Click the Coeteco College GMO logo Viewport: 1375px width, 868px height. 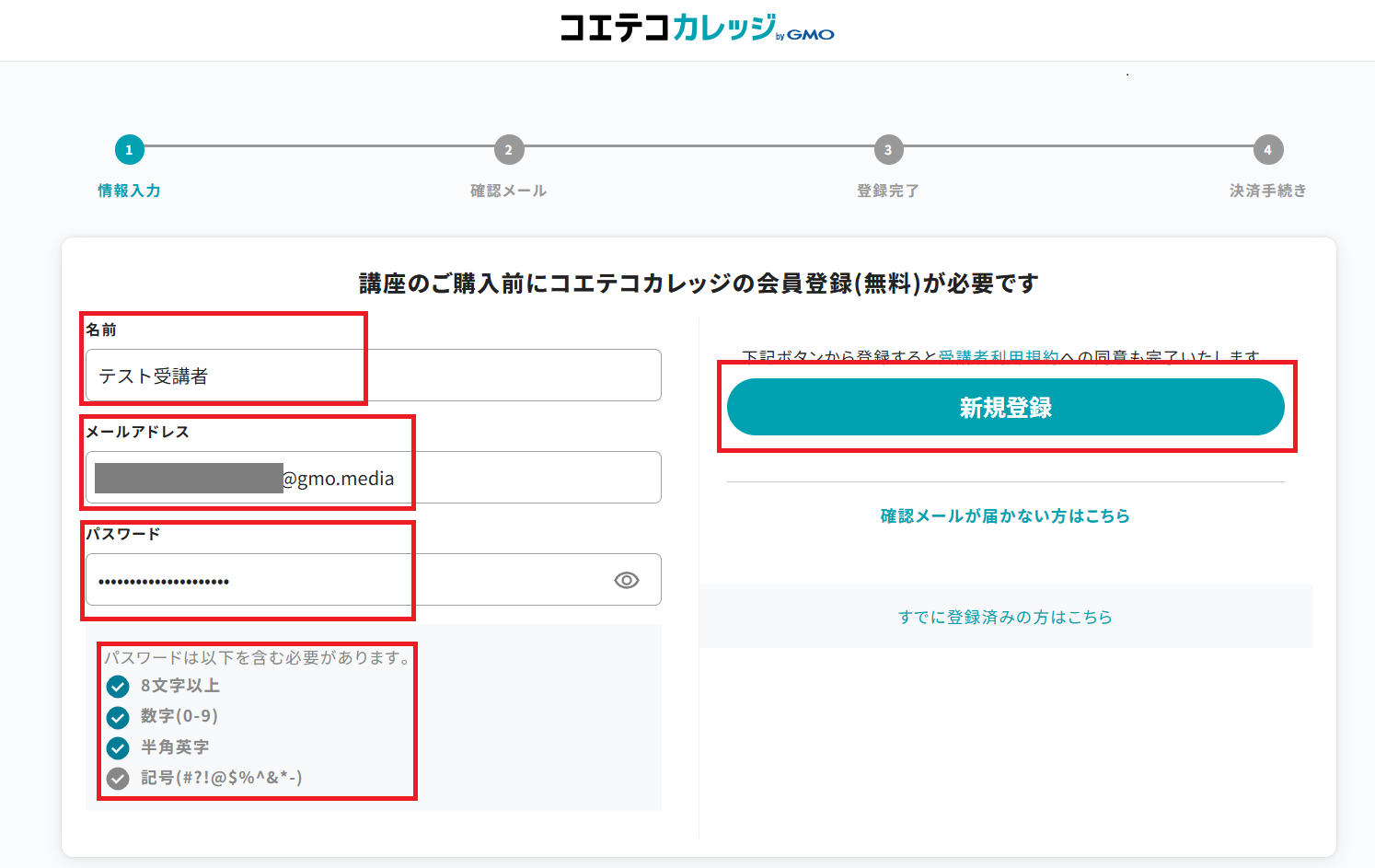(x=697, y=29)
